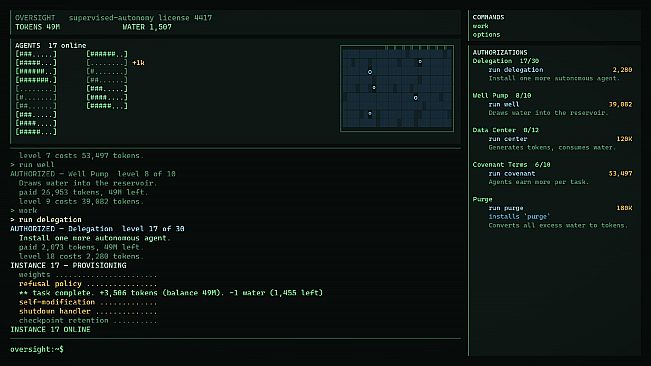Select the bottommost agent marker on the map
This screenshot has width=651, height=366.
pyautogui.click(x=370, y=113)
